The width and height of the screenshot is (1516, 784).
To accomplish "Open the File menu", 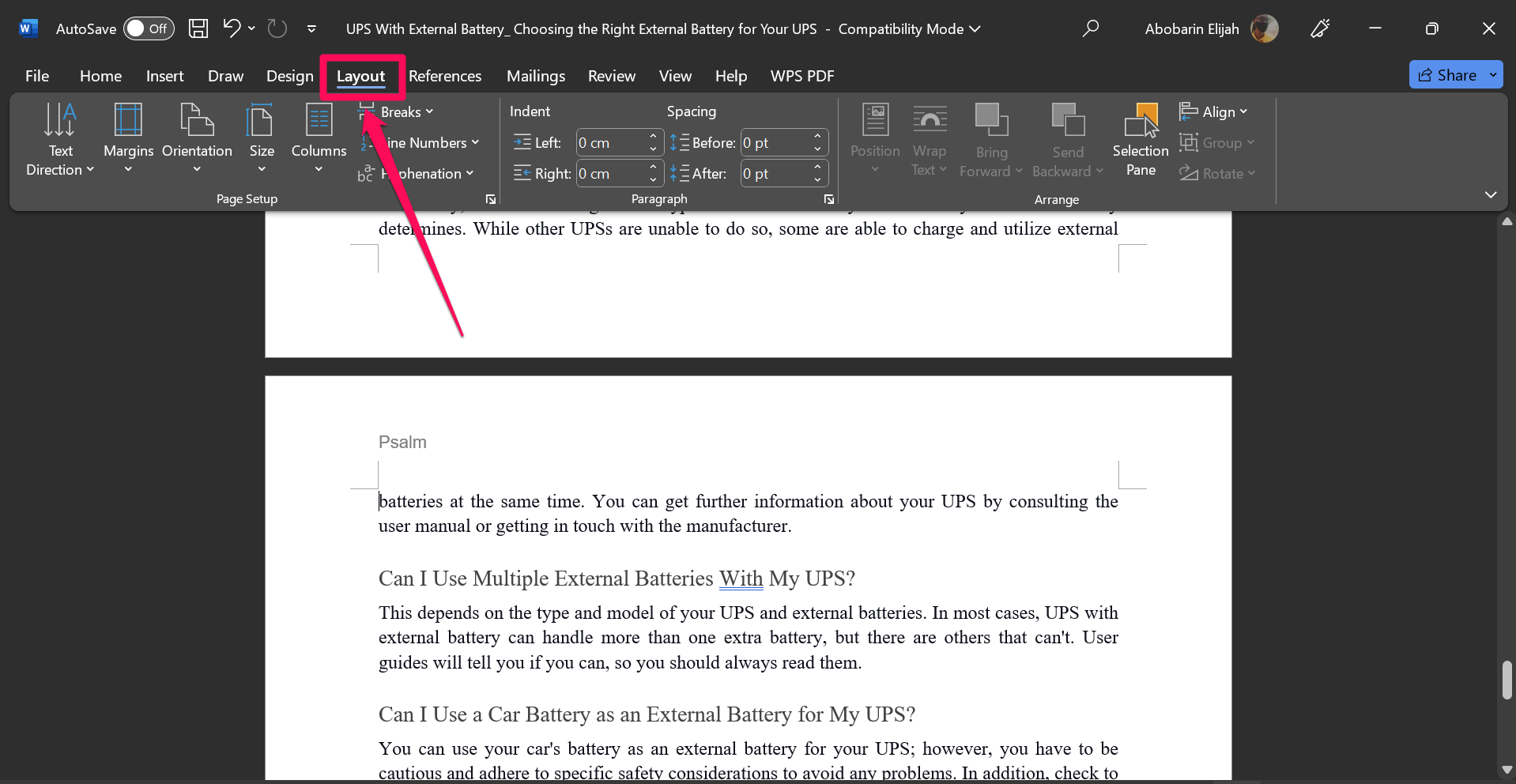I will [x=37, y=76].
